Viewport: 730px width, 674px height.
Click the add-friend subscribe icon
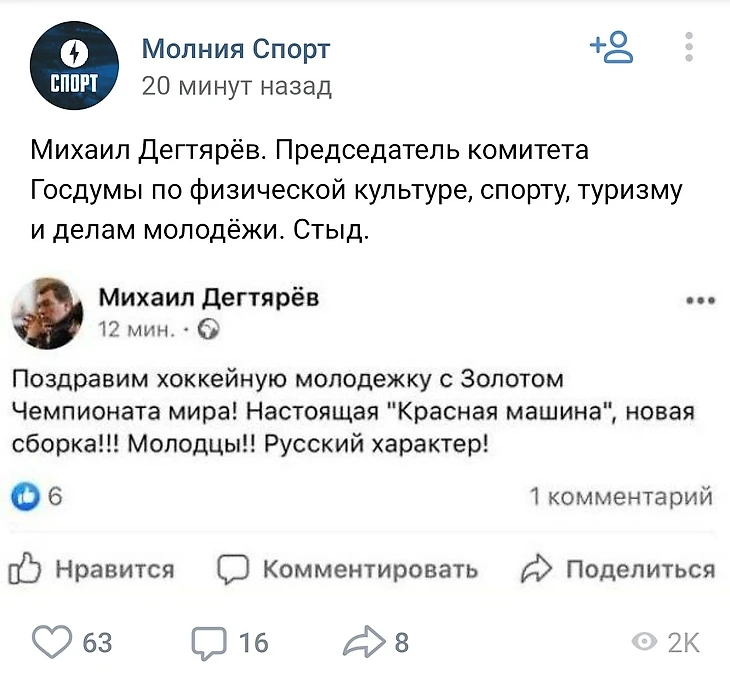tap(611, 47)
